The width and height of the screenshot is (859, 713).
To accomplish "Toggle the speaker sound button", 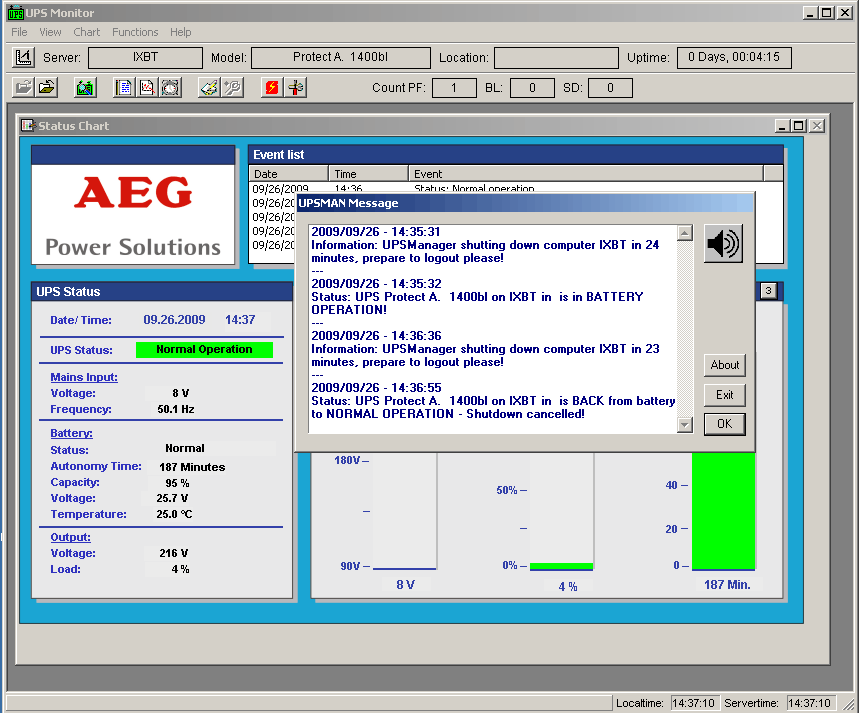I will (723, 243).
